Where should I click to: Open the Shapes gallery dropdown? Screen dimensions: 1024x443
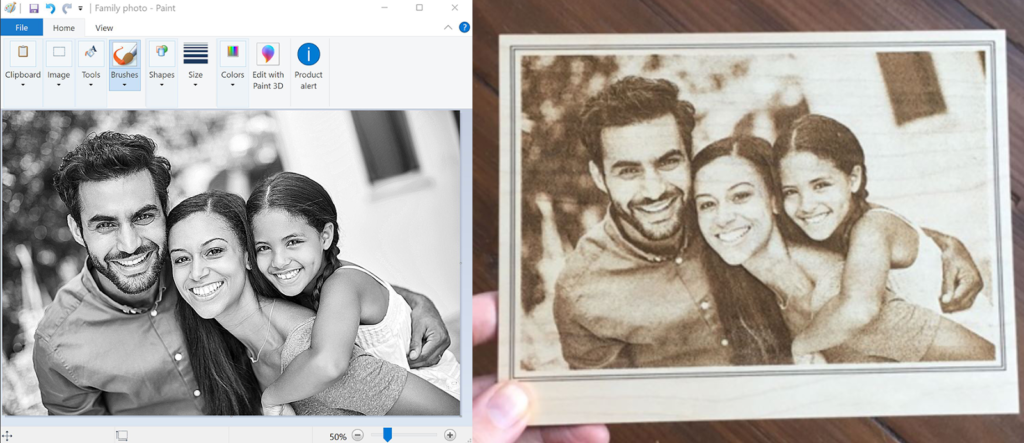(x=161, y=85)
